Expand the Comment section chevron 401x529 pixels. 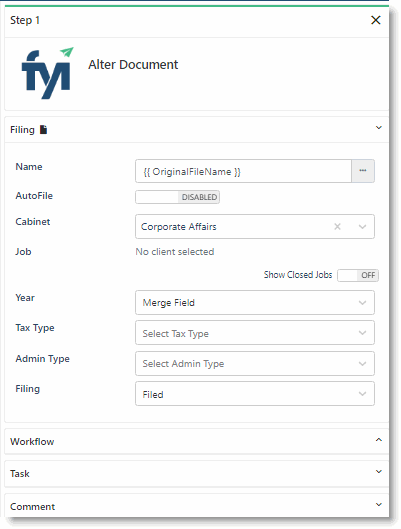(x=379, y=505)
